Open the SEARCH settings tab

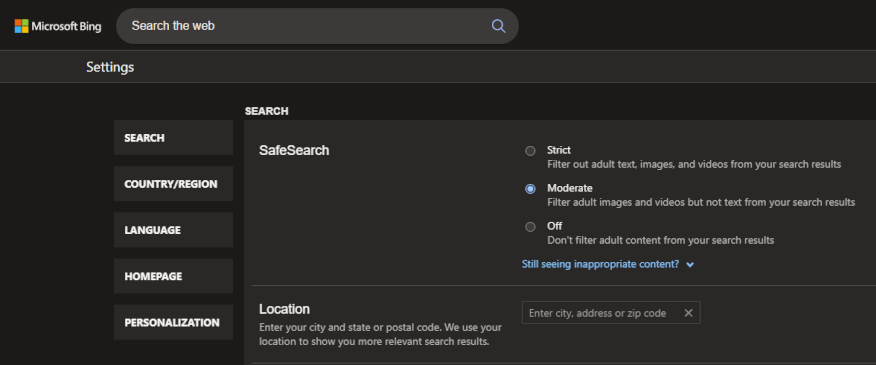pyautogui.click(x=173, y=138)
